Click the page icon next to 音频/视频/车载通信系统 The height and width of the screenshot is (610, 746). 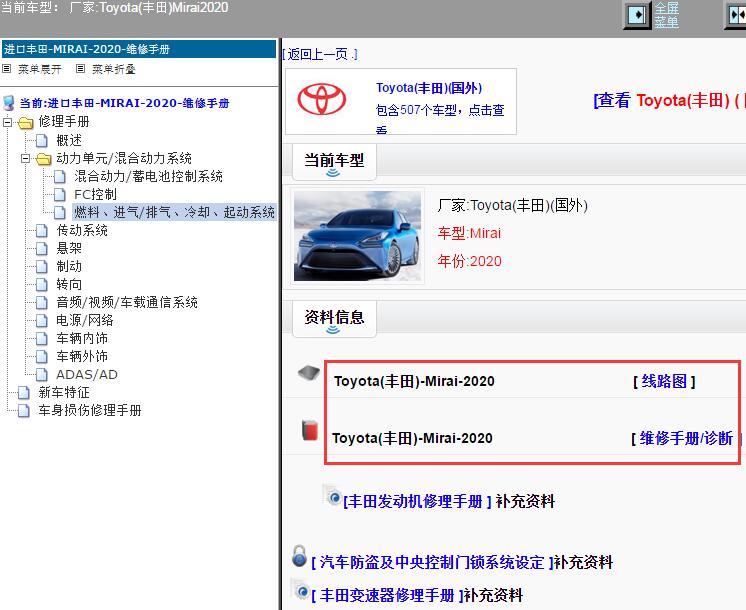coord(42,303)
